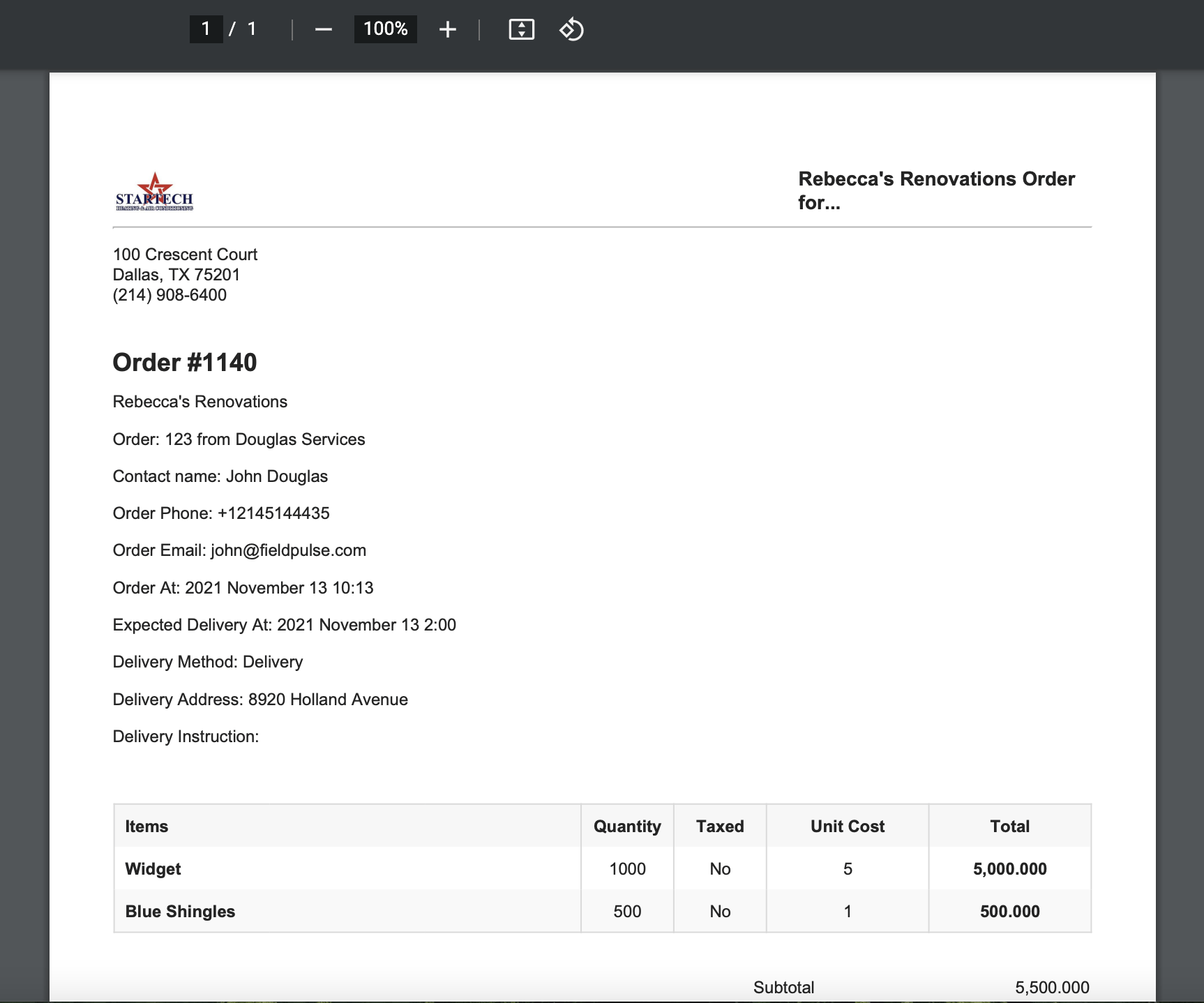The width and height of the screenshot is (1204, 1003).
Task: Click the StarTech company logo
Action: pos(154,192)
